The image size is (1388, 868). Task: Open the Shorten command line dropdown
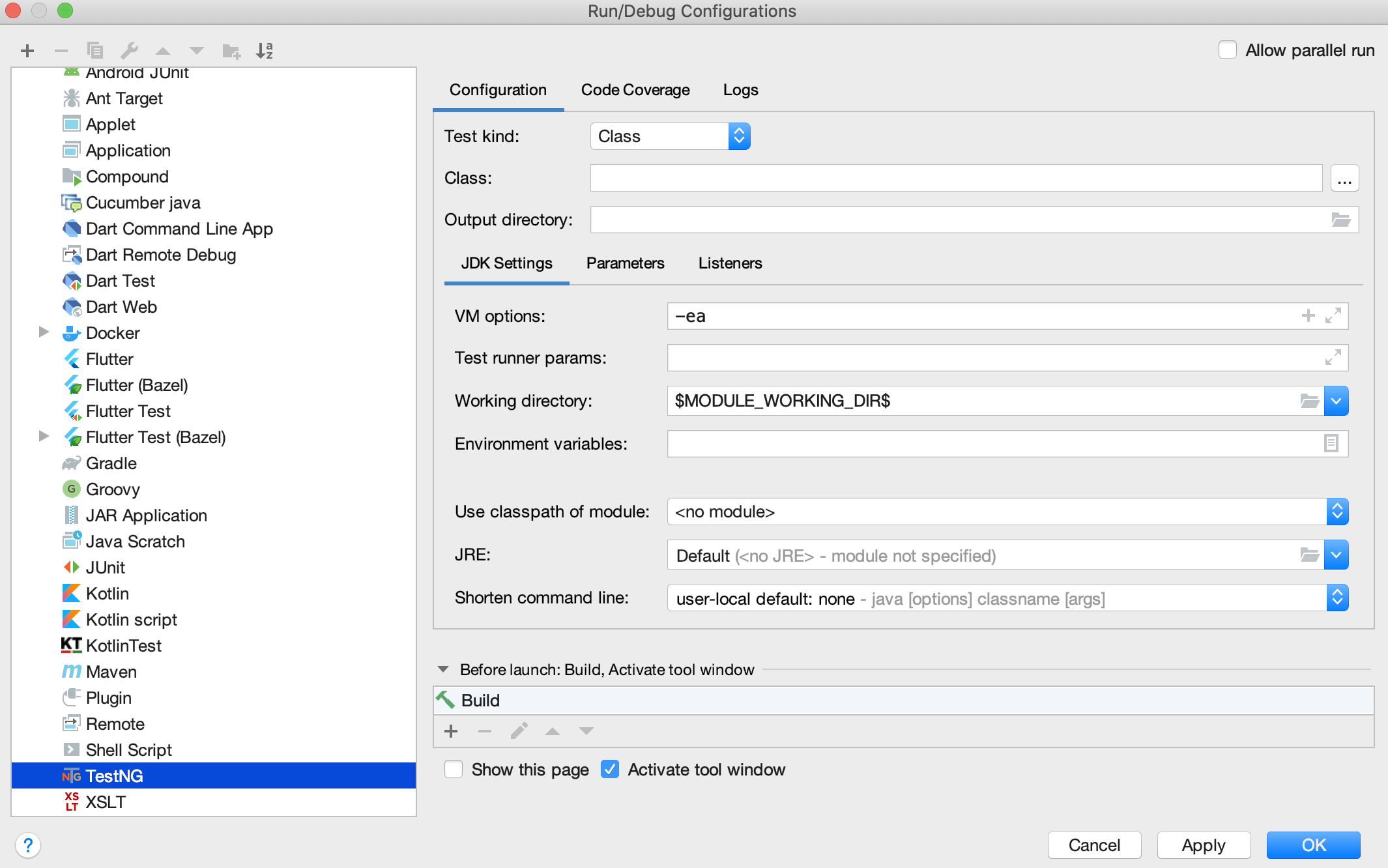click(x=1337, y=598)
